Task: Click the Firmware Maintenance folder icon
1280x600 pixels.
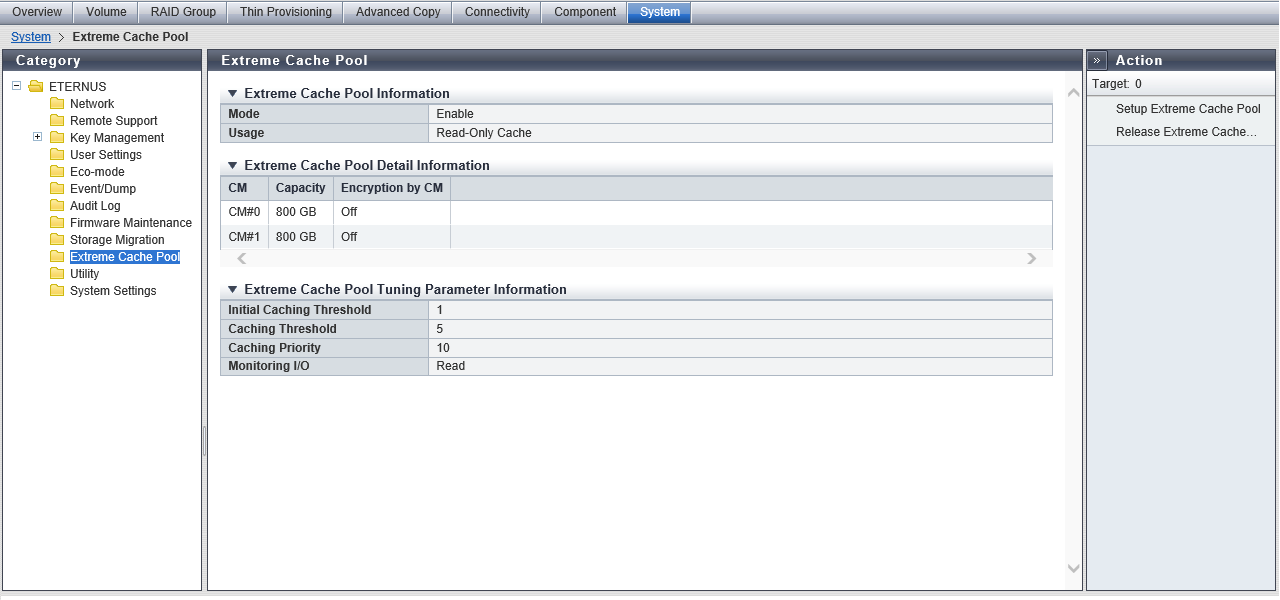Action: (57, 223)
